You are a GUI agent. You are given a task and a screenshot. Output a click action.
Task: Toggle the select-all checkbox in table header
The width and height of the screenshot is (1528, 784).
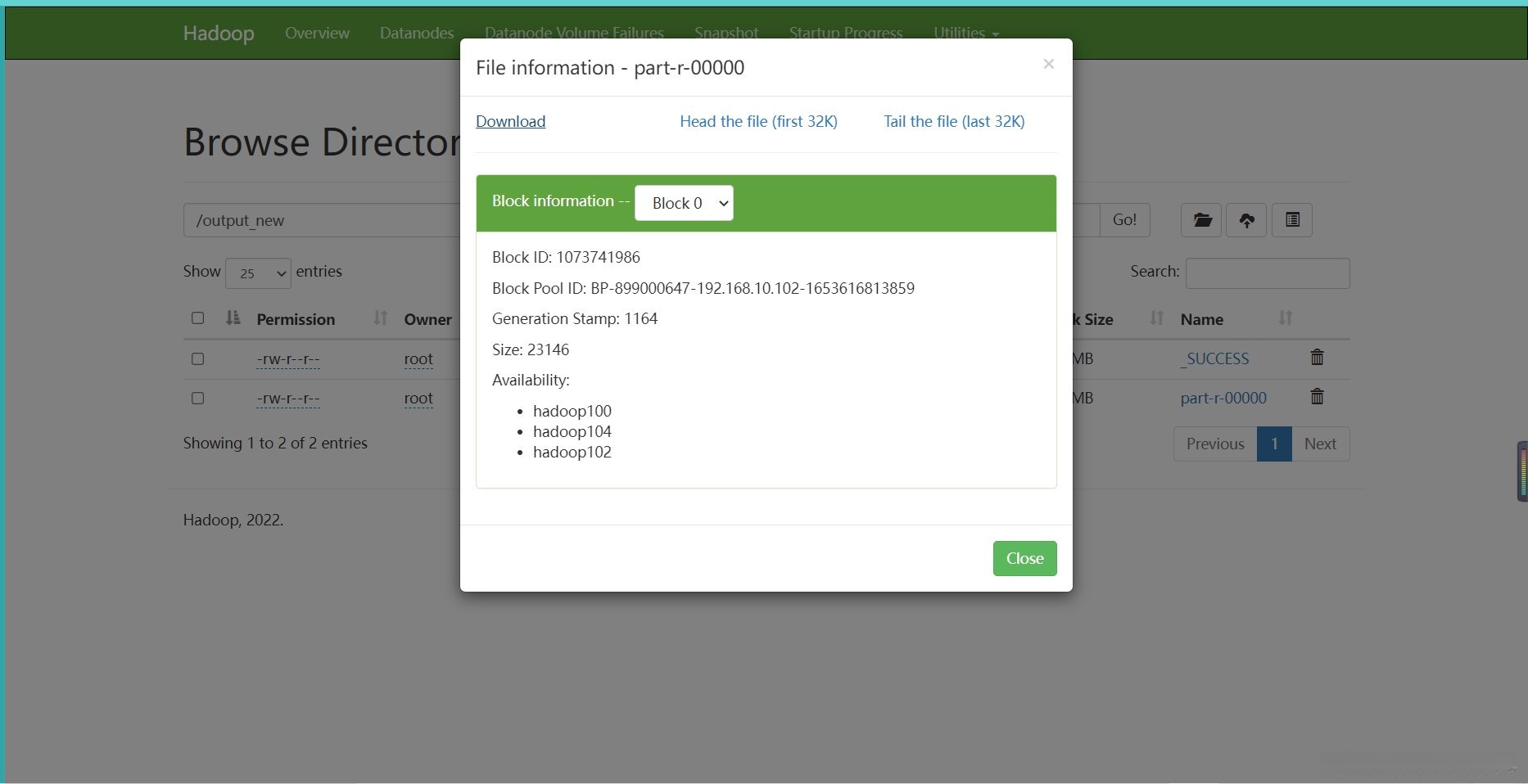tap(197, 318)
